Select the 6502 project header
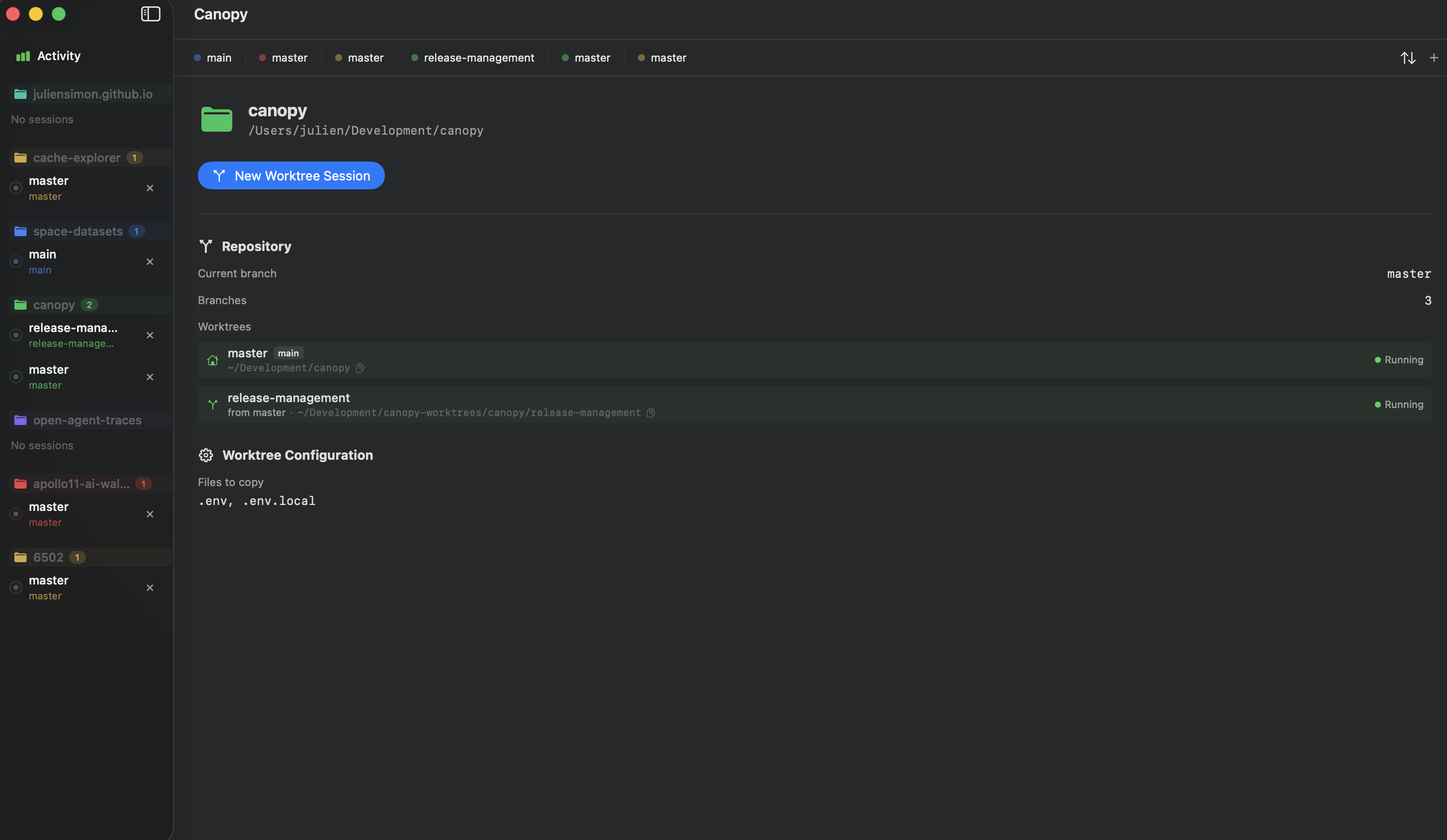 90,557
